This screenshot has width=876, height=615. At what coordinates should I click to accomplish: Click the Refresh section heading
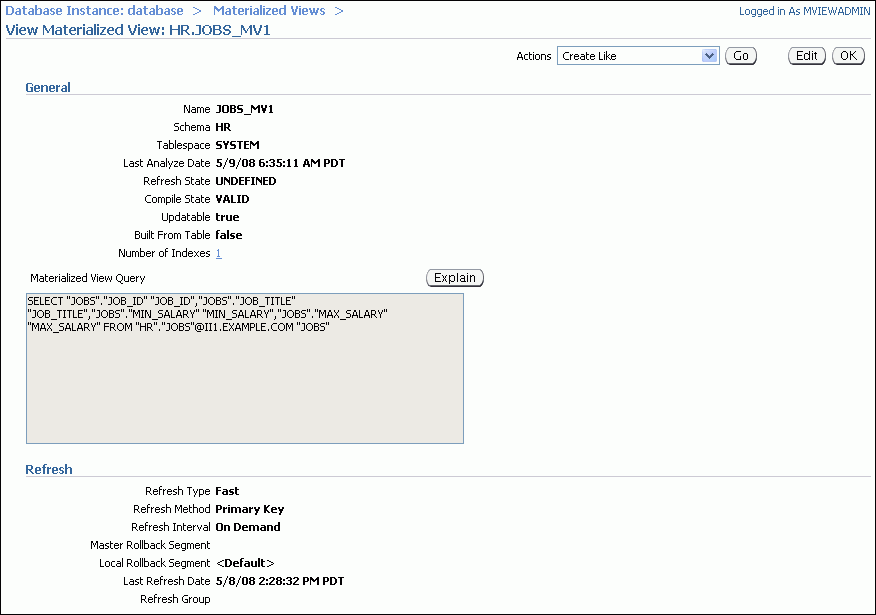point(48,469)
